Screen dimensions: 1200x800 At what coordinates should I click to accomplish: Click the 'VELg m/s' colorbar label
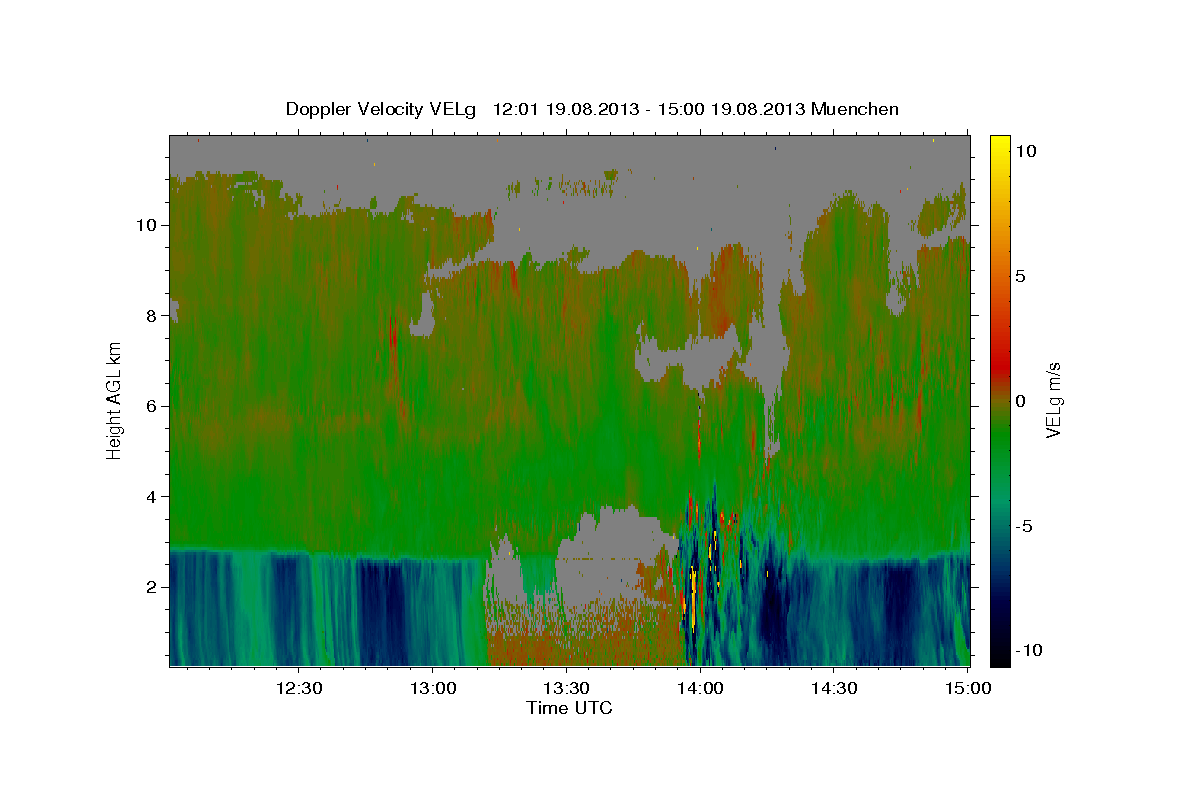tap(1054, 401)
